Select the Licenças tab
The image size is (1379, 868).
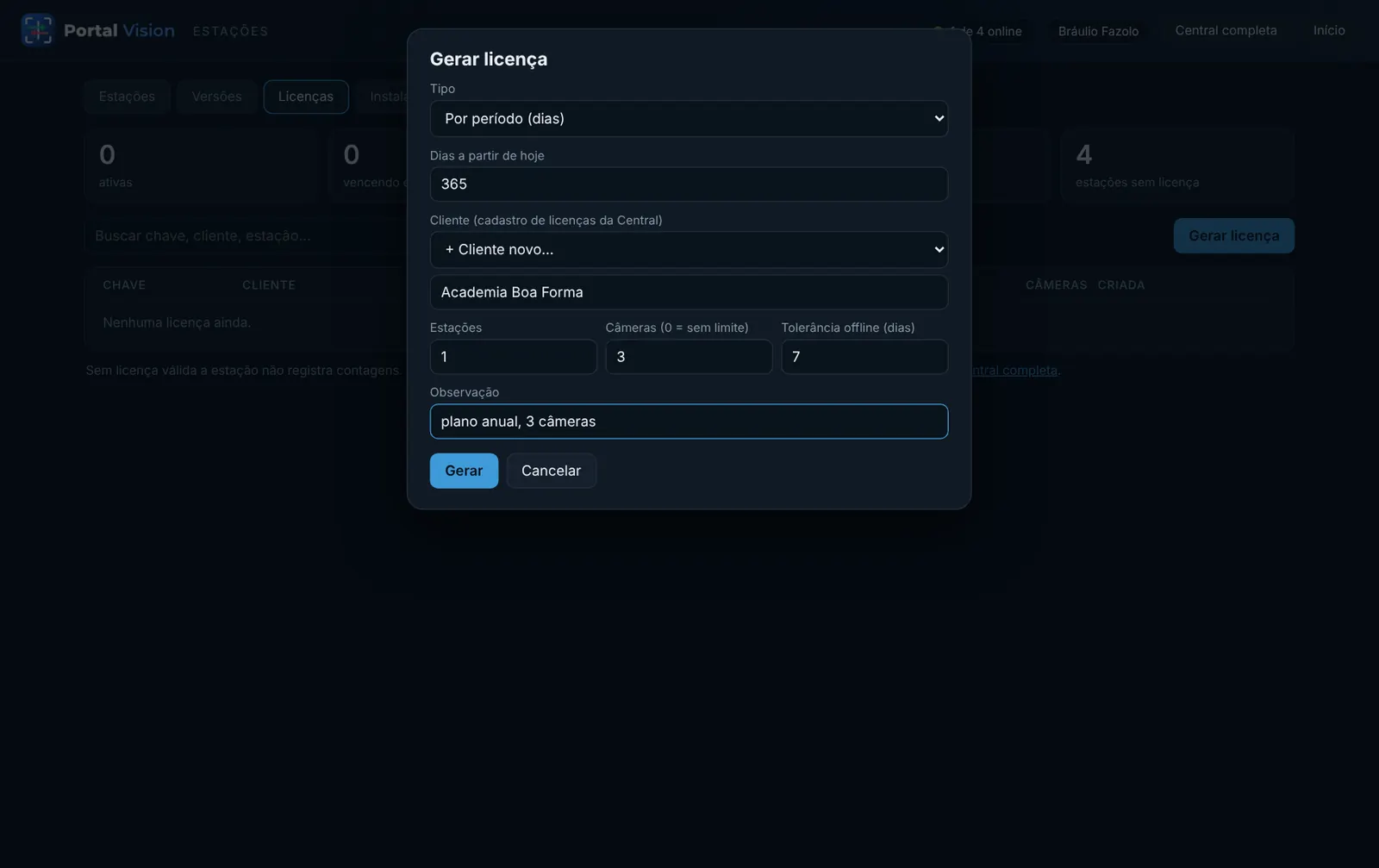[306, 97]
